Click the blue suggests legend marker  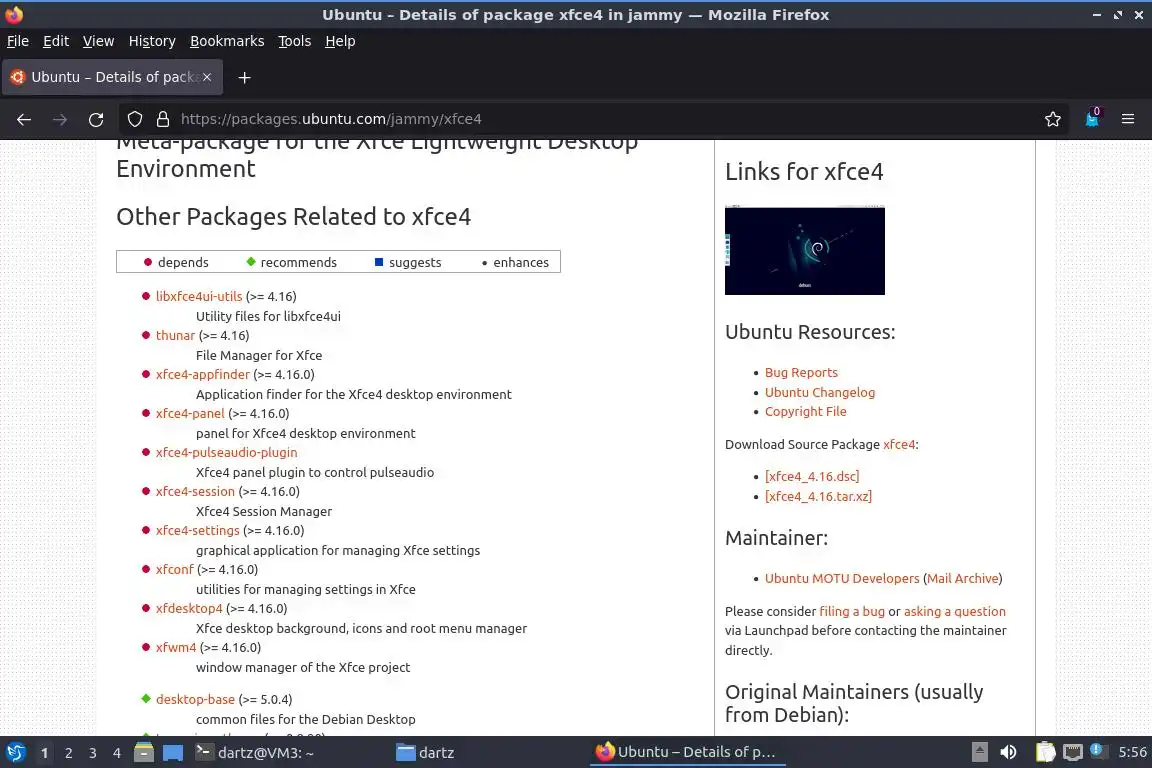point(379,262)
